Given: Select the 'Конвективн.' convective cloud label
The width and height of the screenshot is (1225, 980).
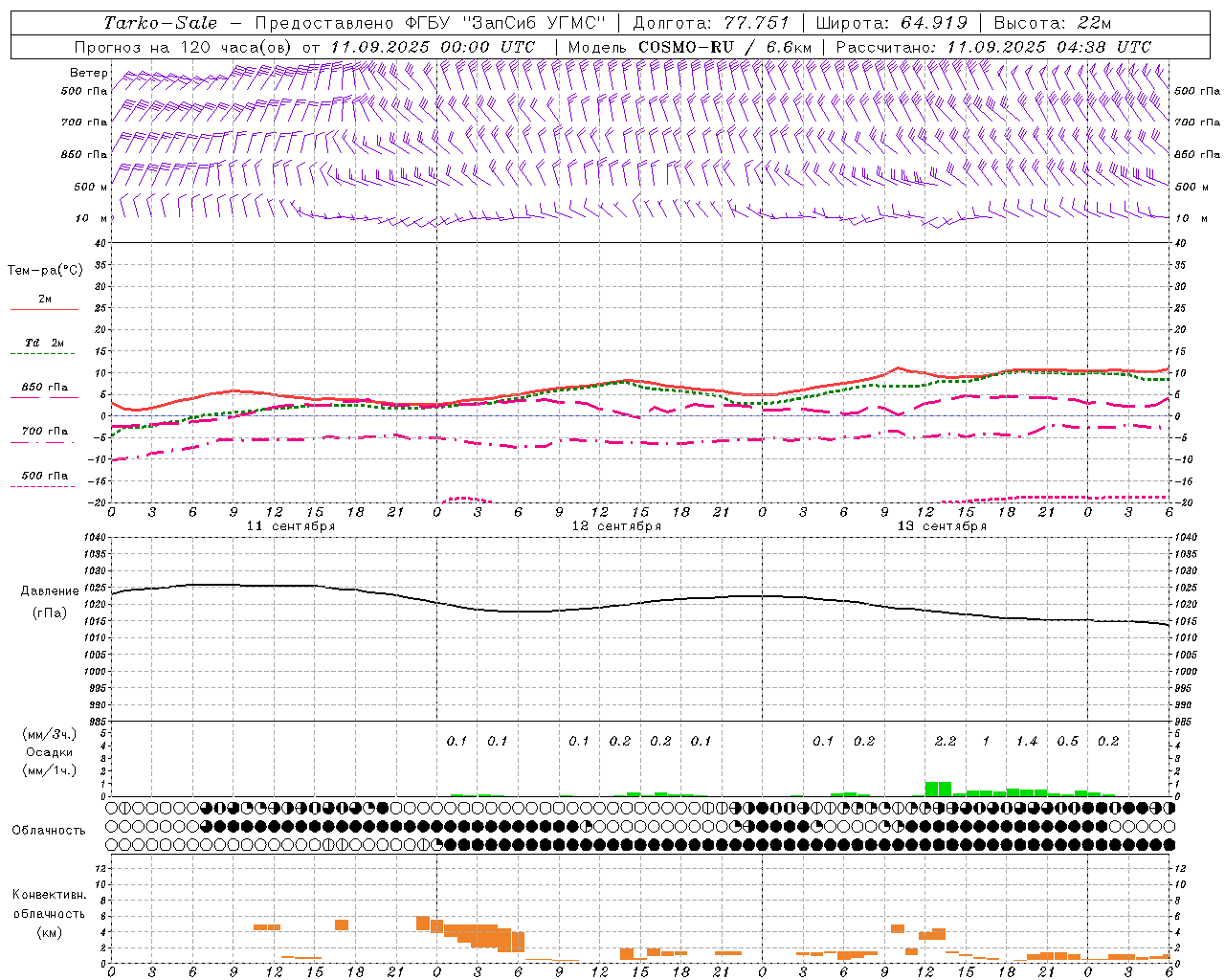Looking at the screenshot, I should (x=49, y=895).
